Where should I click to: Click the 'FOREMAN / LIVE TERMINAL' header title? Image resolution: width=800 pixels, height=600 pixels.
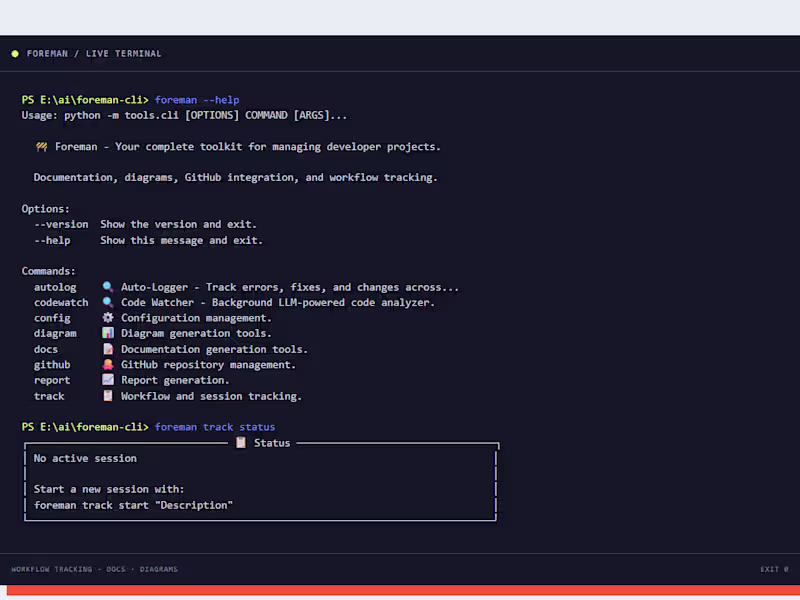94,54
